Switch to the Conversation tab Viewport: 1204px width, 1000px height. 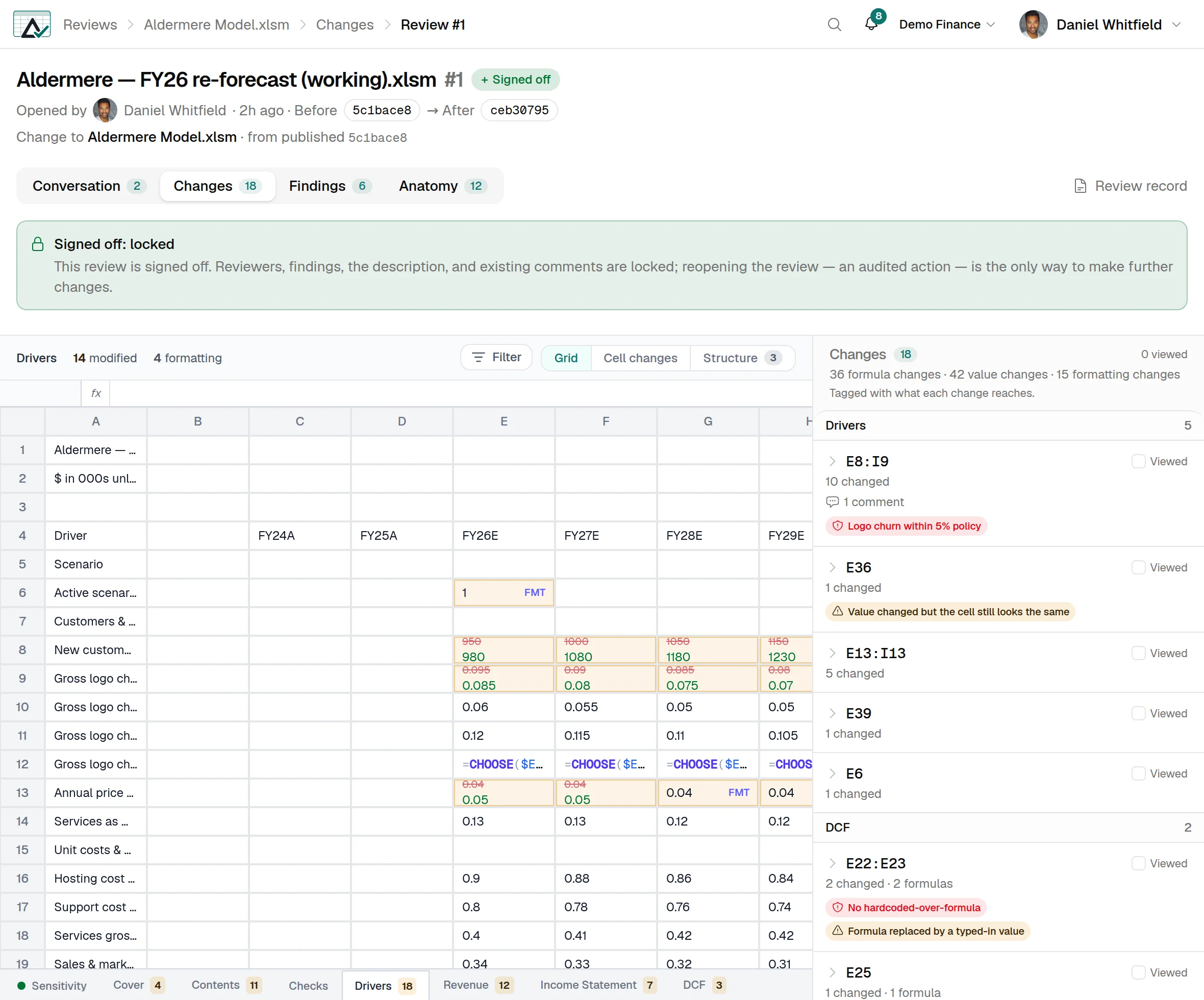(x=89, y=186)
